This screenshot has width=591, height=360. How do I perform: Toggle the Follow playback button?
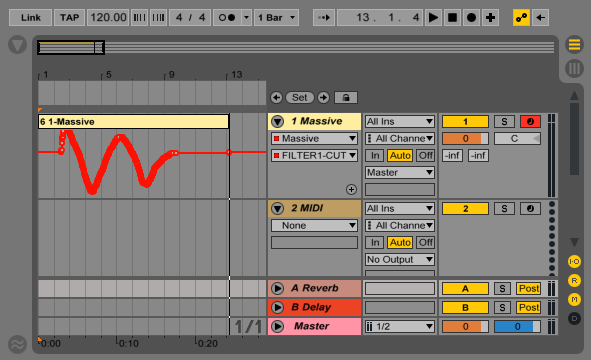pos(324,18)
